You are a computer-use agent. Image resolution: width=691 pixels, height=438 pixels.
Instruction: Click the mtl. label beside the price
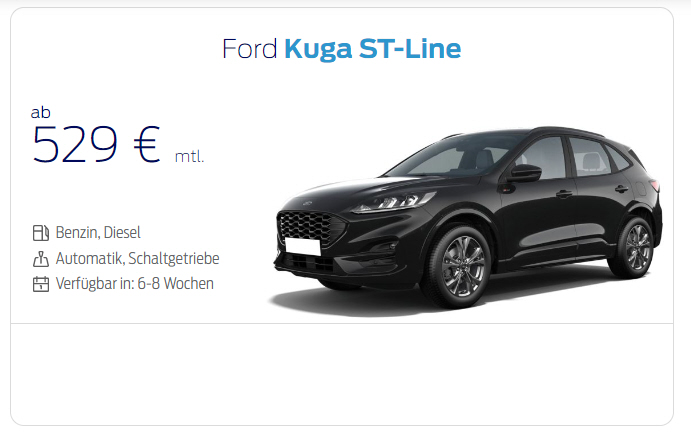(x=189, y=156)
